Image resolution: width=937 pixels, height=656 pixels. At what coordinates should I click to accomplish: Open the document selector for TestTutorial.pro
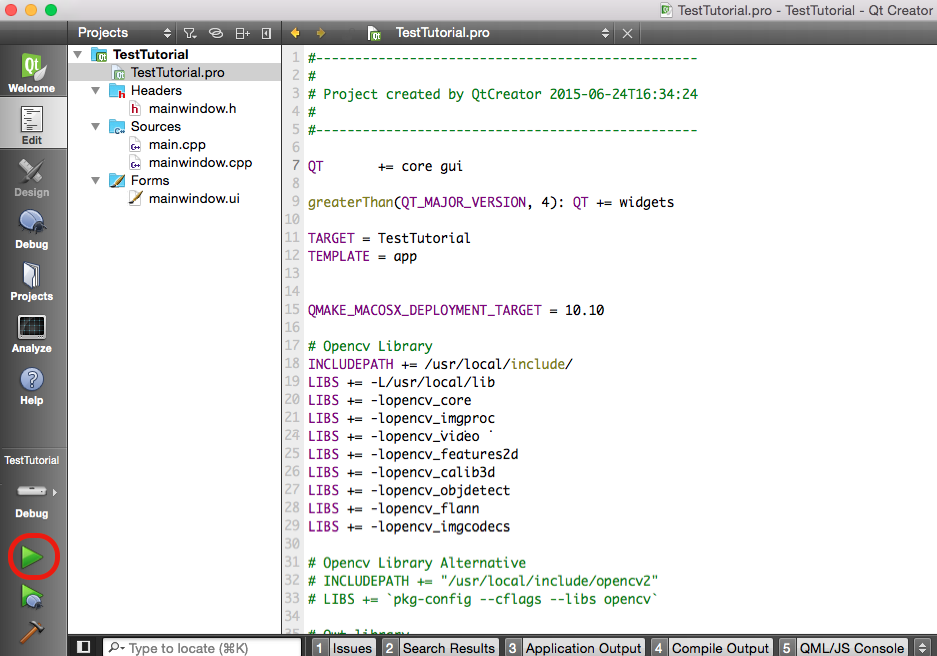489,33
